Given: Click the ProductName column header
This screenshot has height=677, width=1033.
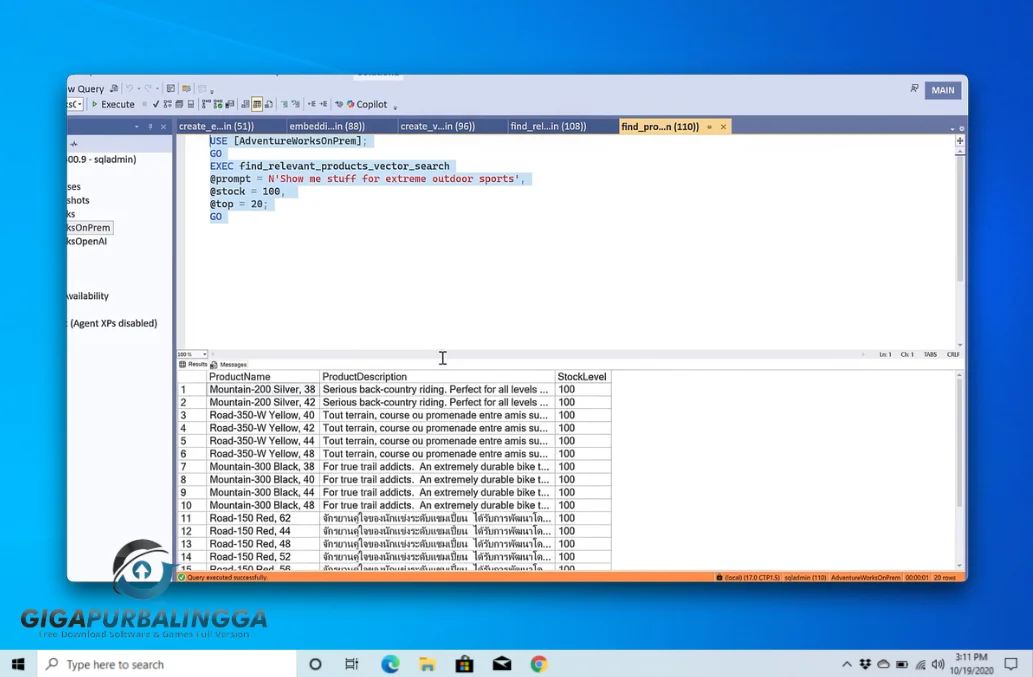Looking at the screenshot, I should (x=263, y=377).
